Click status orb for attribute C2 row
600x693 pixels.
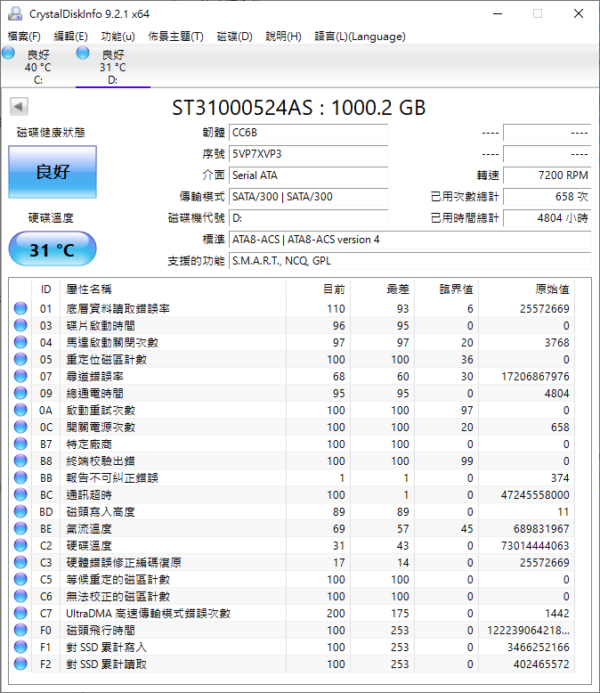point(20,546)
